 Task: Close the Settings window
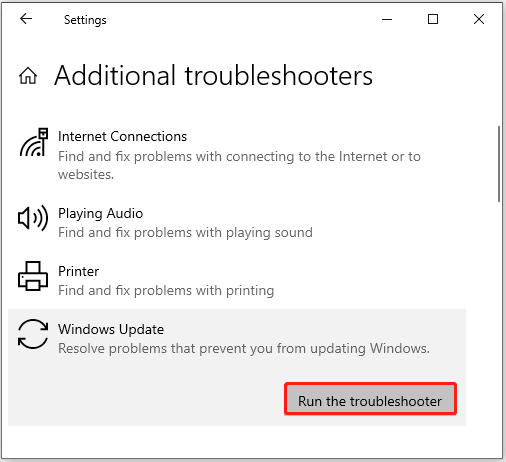tap(479, 19)
